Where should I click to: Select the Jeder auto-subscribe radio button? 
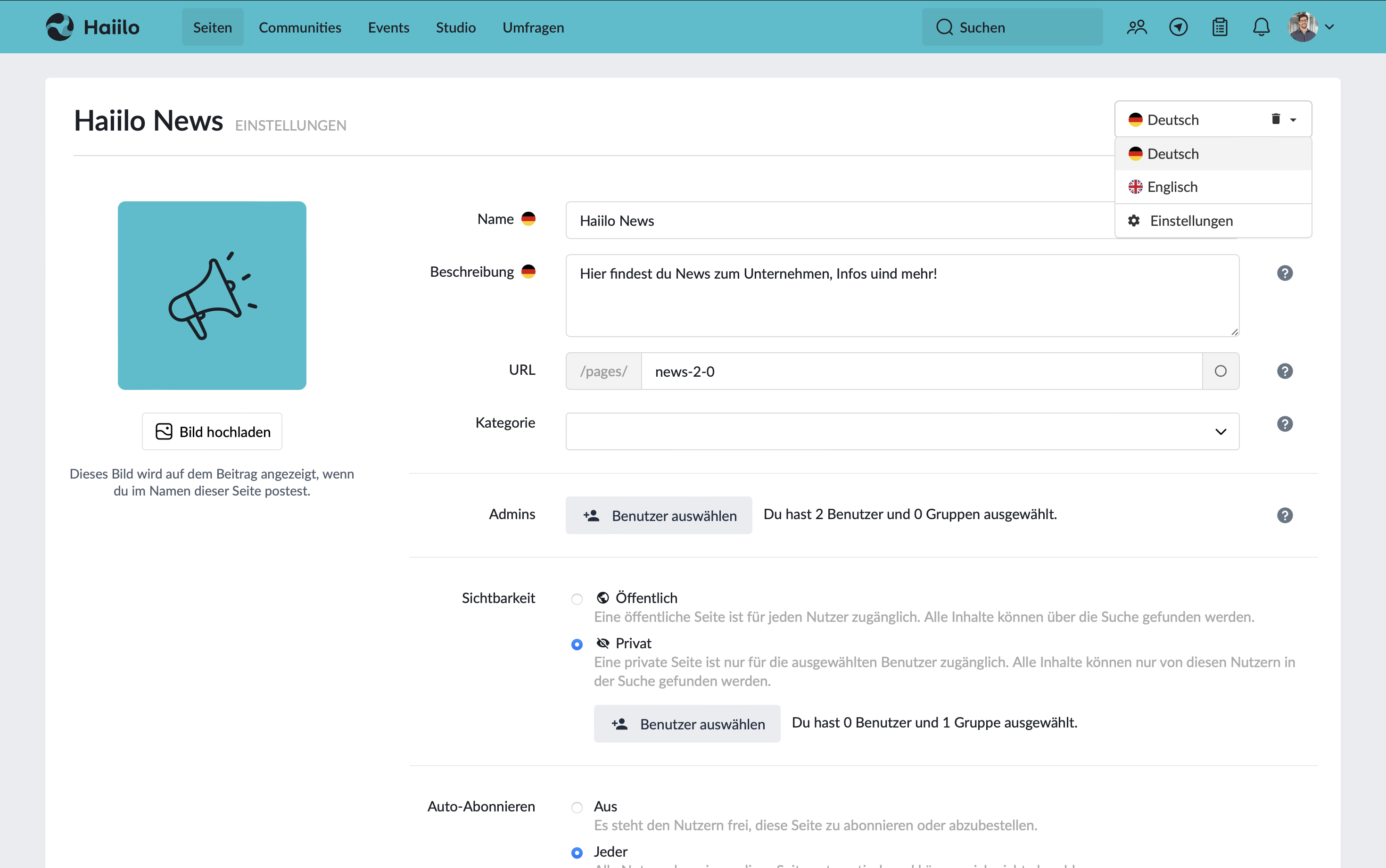pos(577,852)
